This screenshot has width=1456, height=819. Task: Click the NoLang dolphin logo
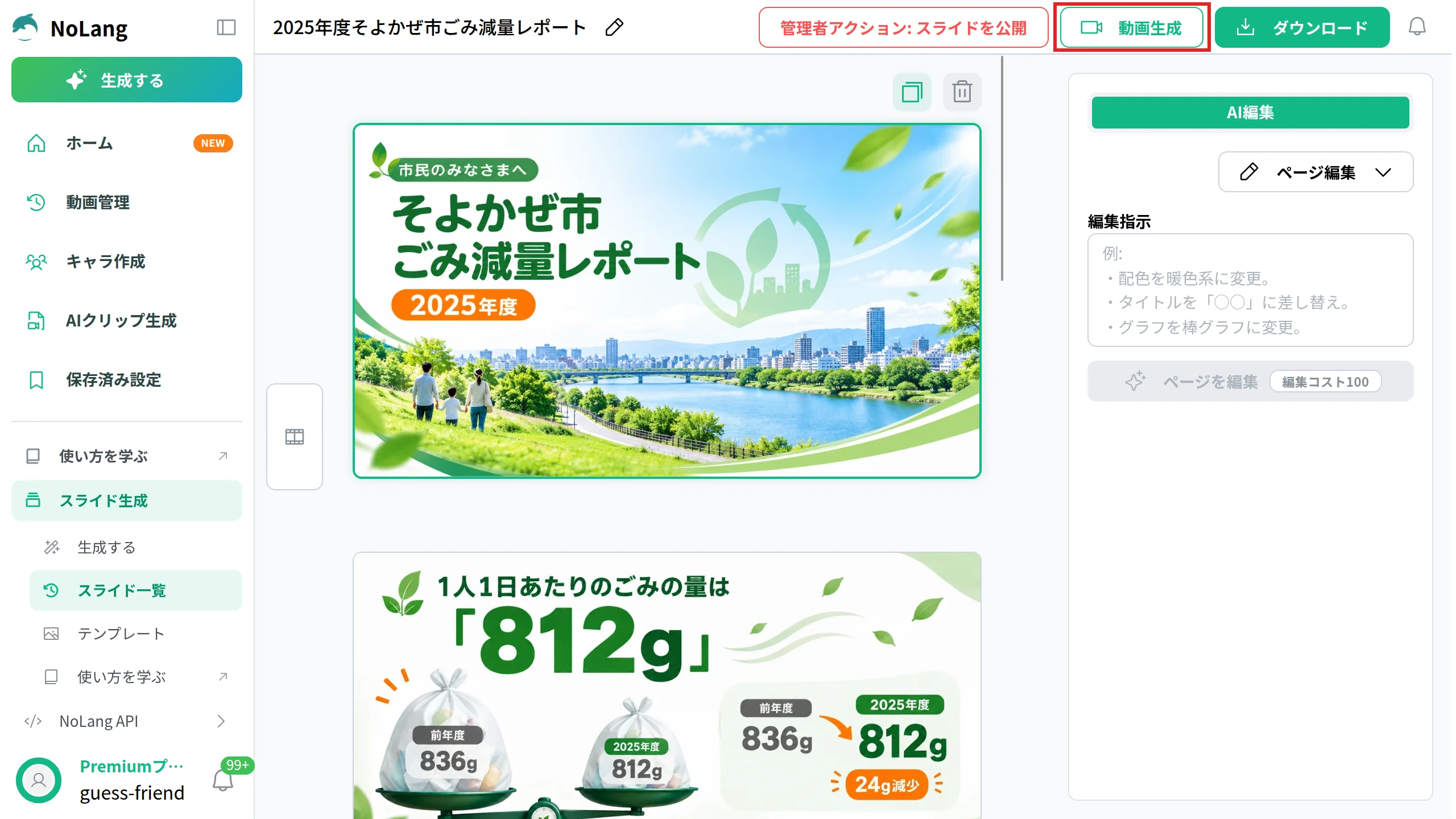(25, 27)
